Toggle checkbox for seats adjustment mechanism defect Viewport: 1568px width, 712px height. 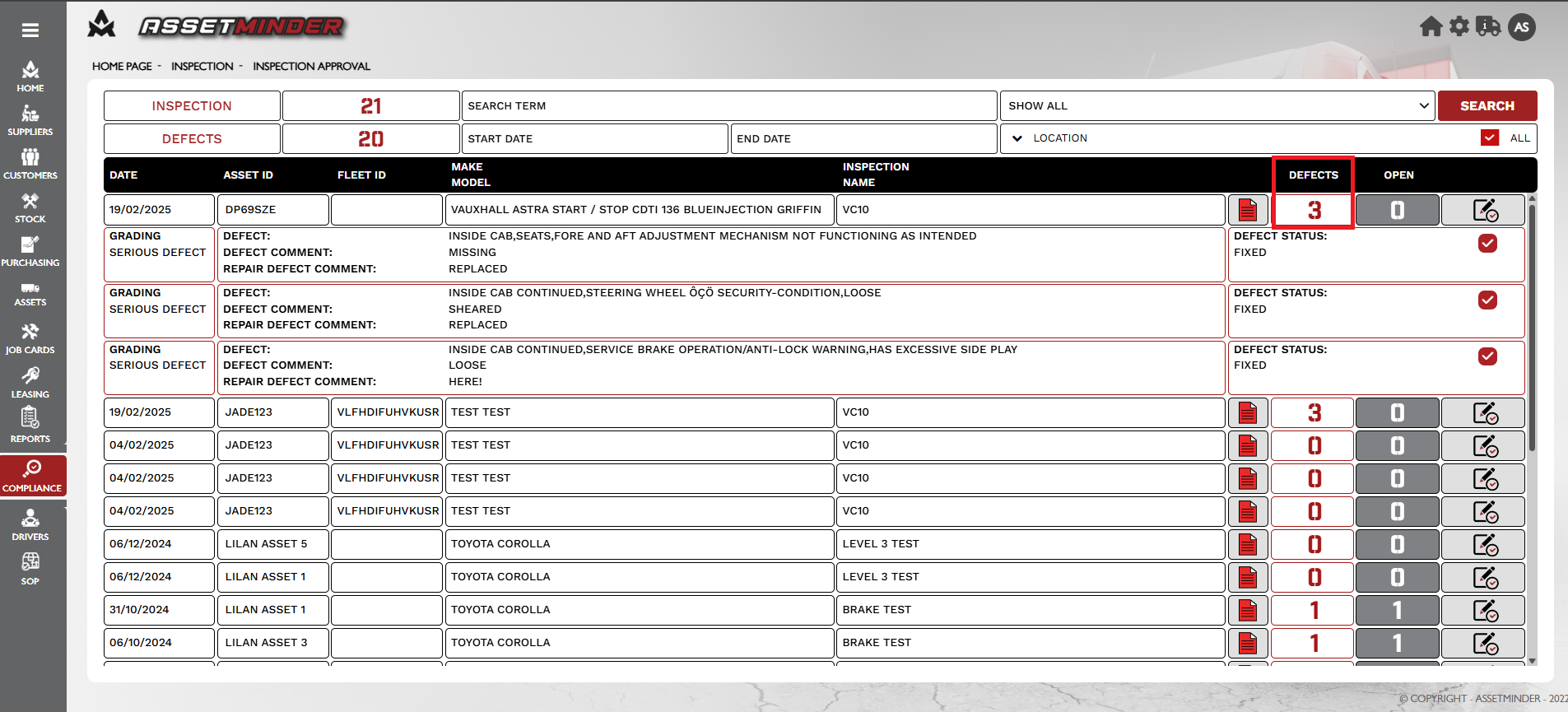click(x=1487, y=243)
